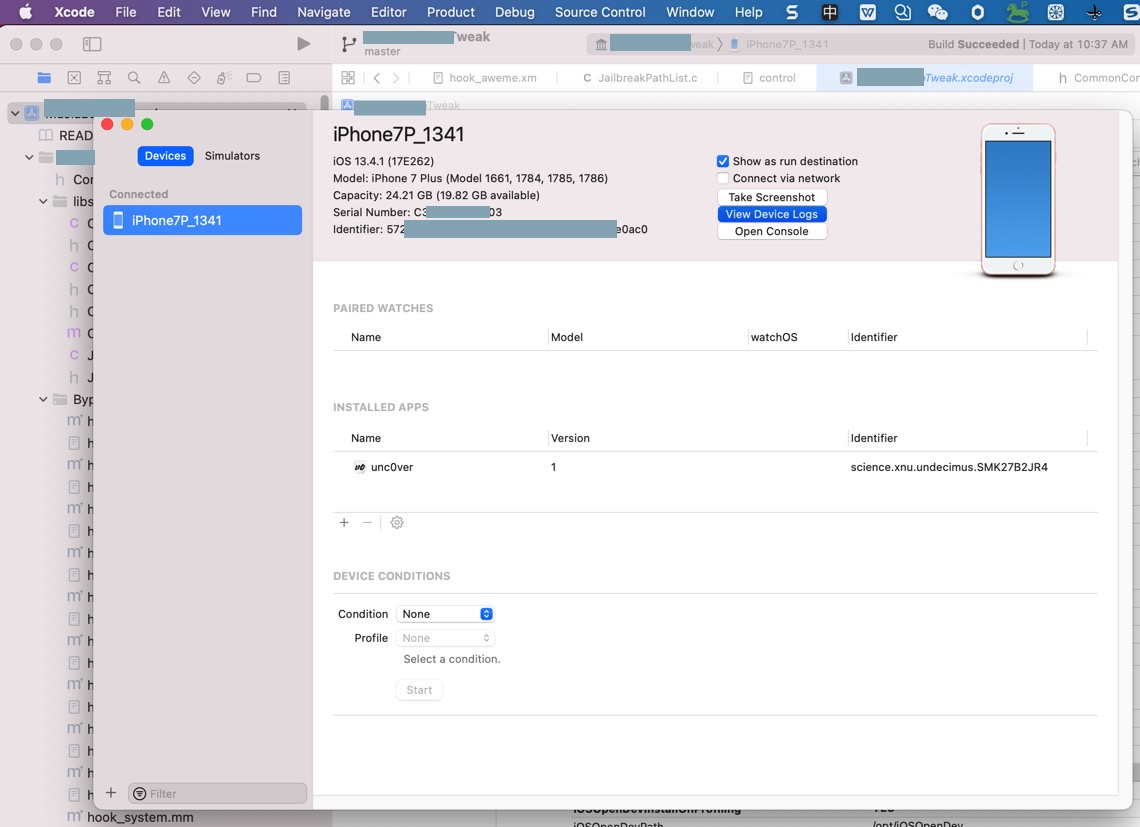Open the Source Control navigator icon
Viewport: 1140px width, 827px height.
(74, 78)
